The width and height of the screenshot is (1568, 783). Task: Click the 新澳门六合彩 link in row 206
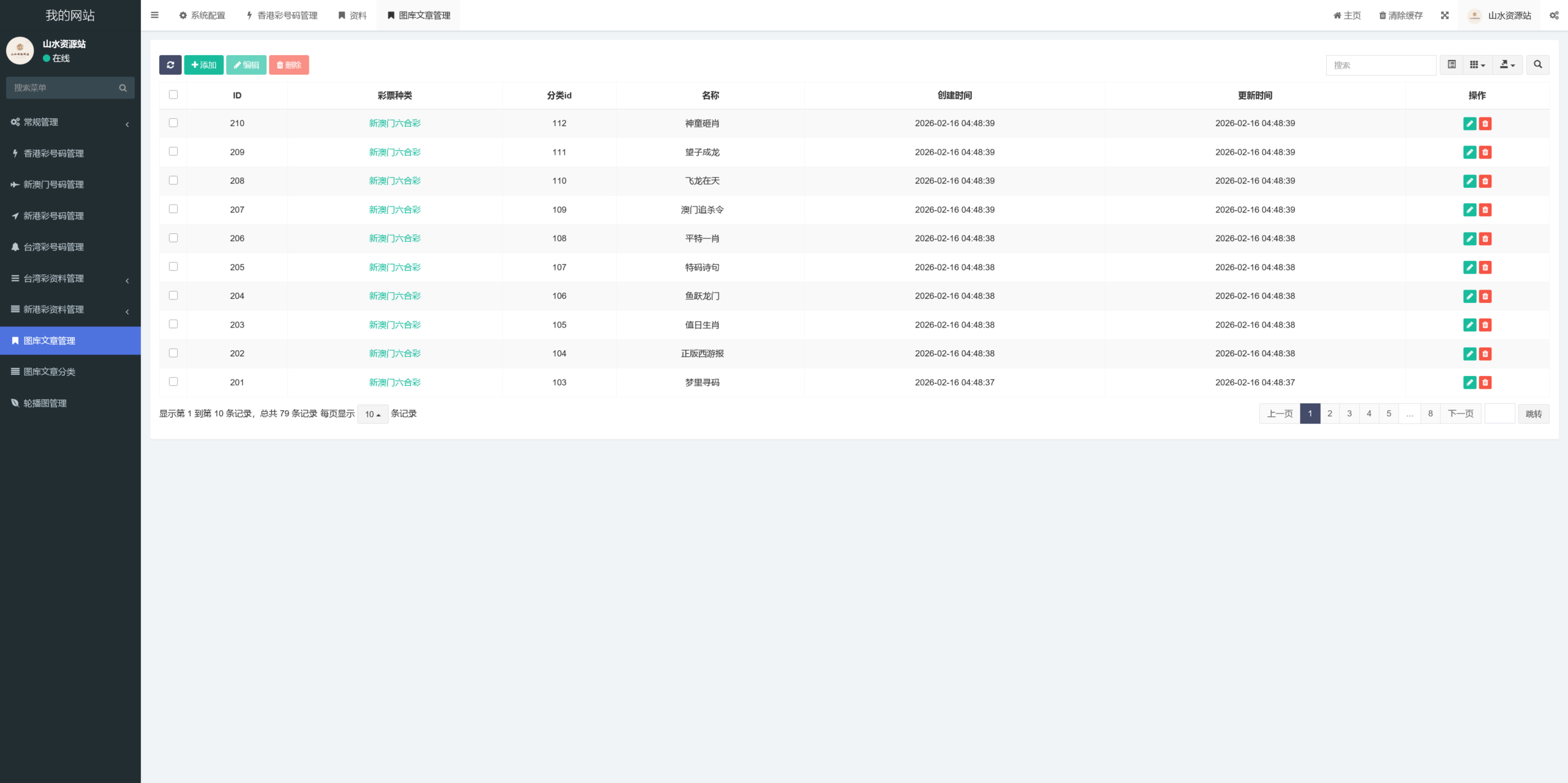[x=394, y=239]
